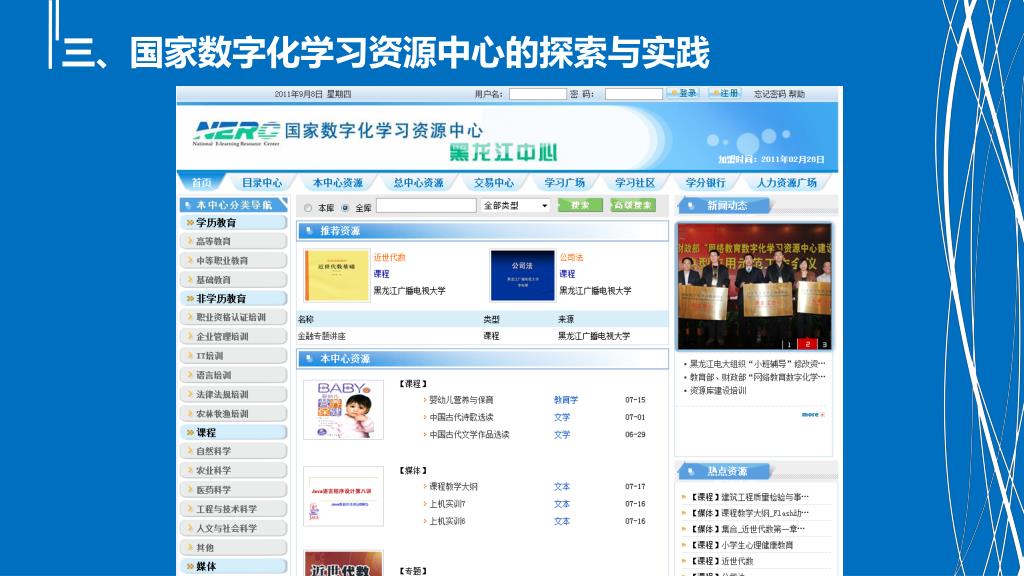Click the blue 公司法 cover thumbnail
Image resolution: width=1024 pixels, height=576 pixels.
pyautogui.click(x=522, y=275)
